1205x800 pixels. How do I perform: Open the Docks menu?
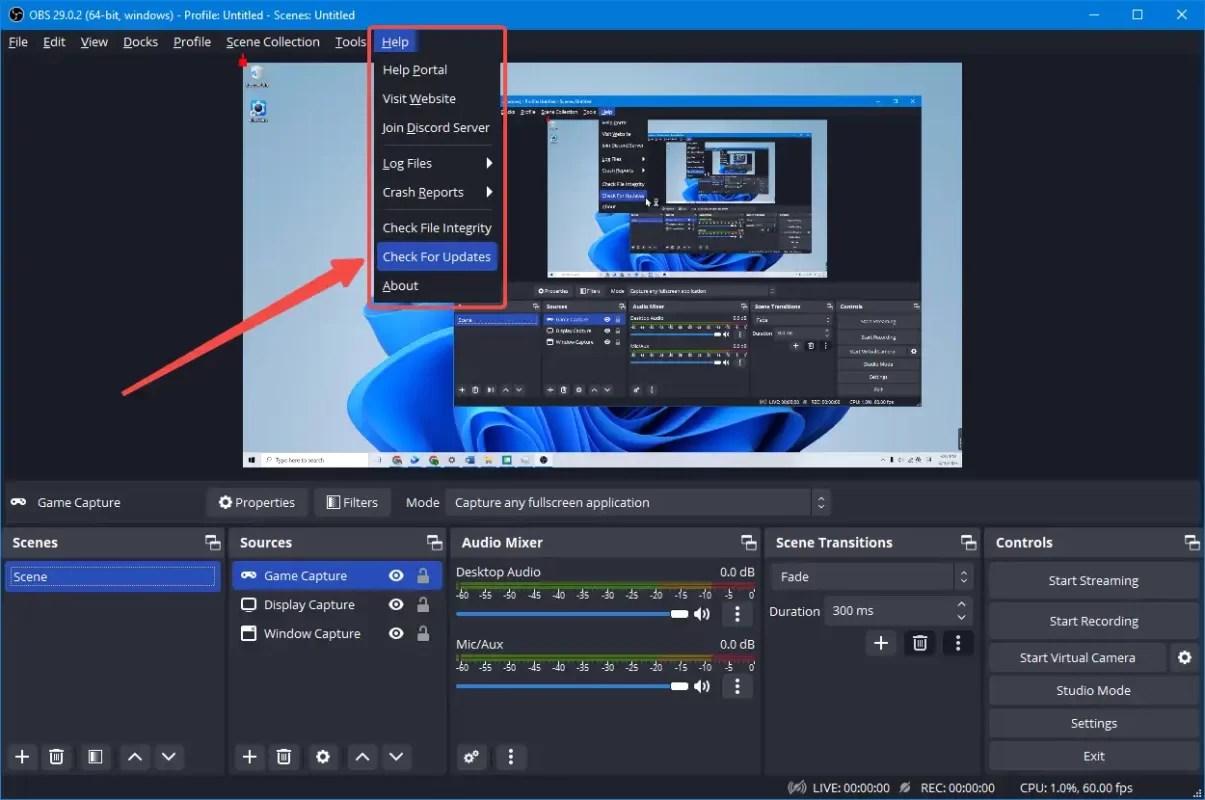[140, 41]
